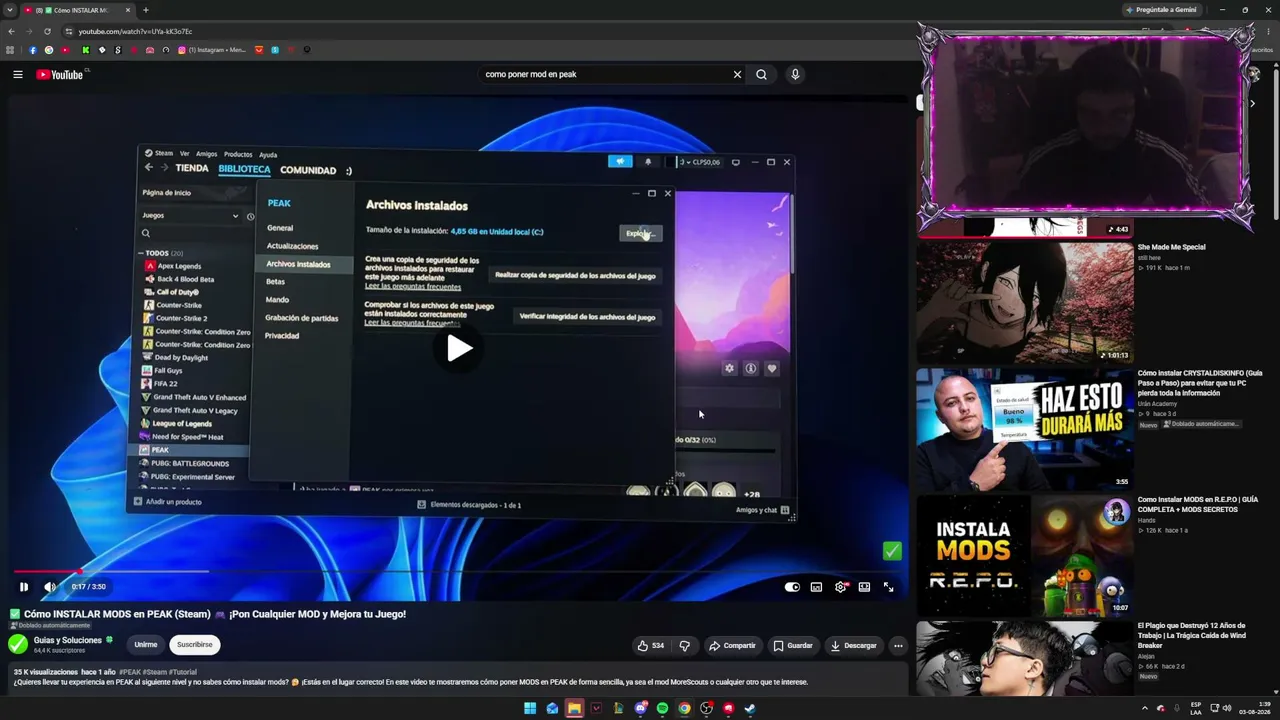Viewport: 1280px width, 720px height.
Task: Open Steam from the taskbar
Action: [x=750, y=709]
